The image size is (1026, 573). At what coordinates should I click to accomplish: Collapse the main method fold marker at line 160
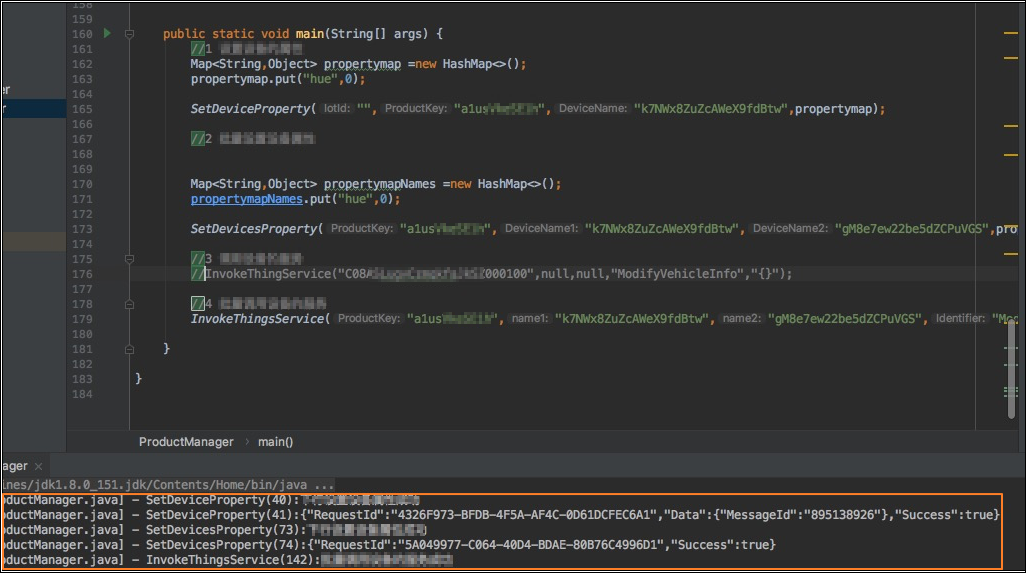129,34
